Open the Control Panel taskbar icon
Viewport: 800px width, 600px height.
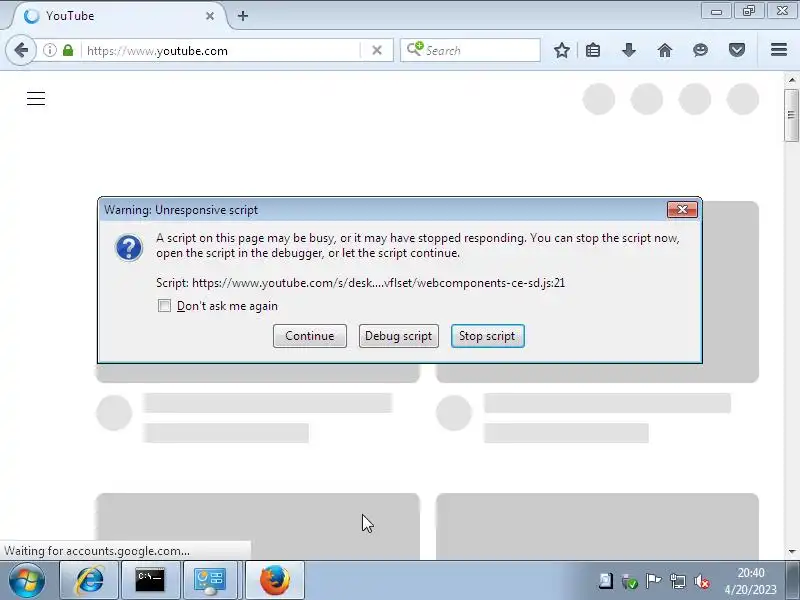[210, 580]
